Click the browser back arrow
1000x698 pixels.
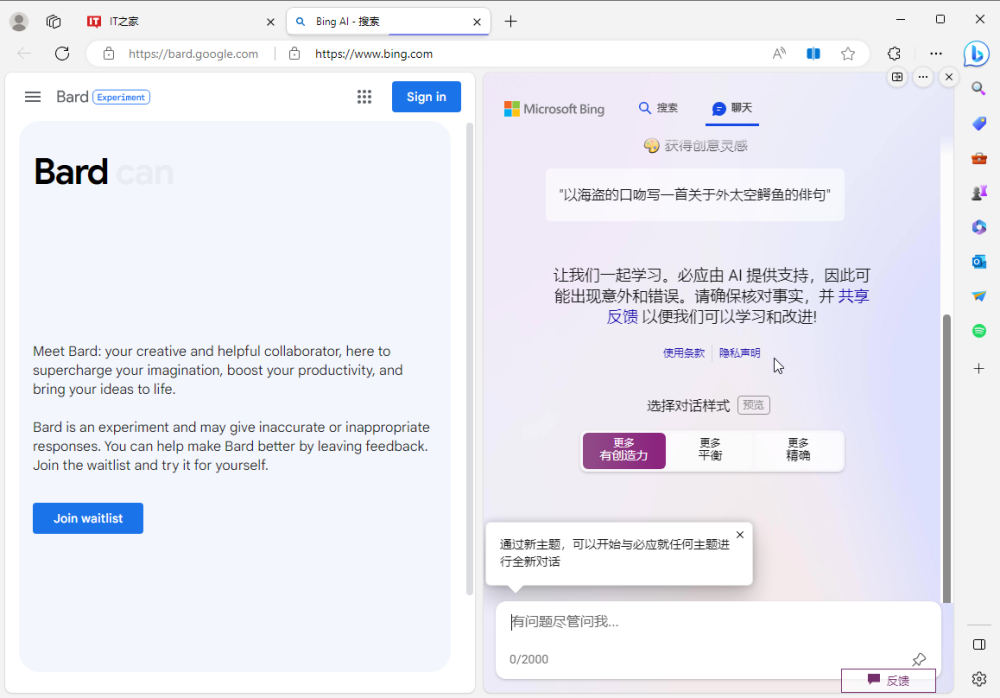tap(24, 54)
